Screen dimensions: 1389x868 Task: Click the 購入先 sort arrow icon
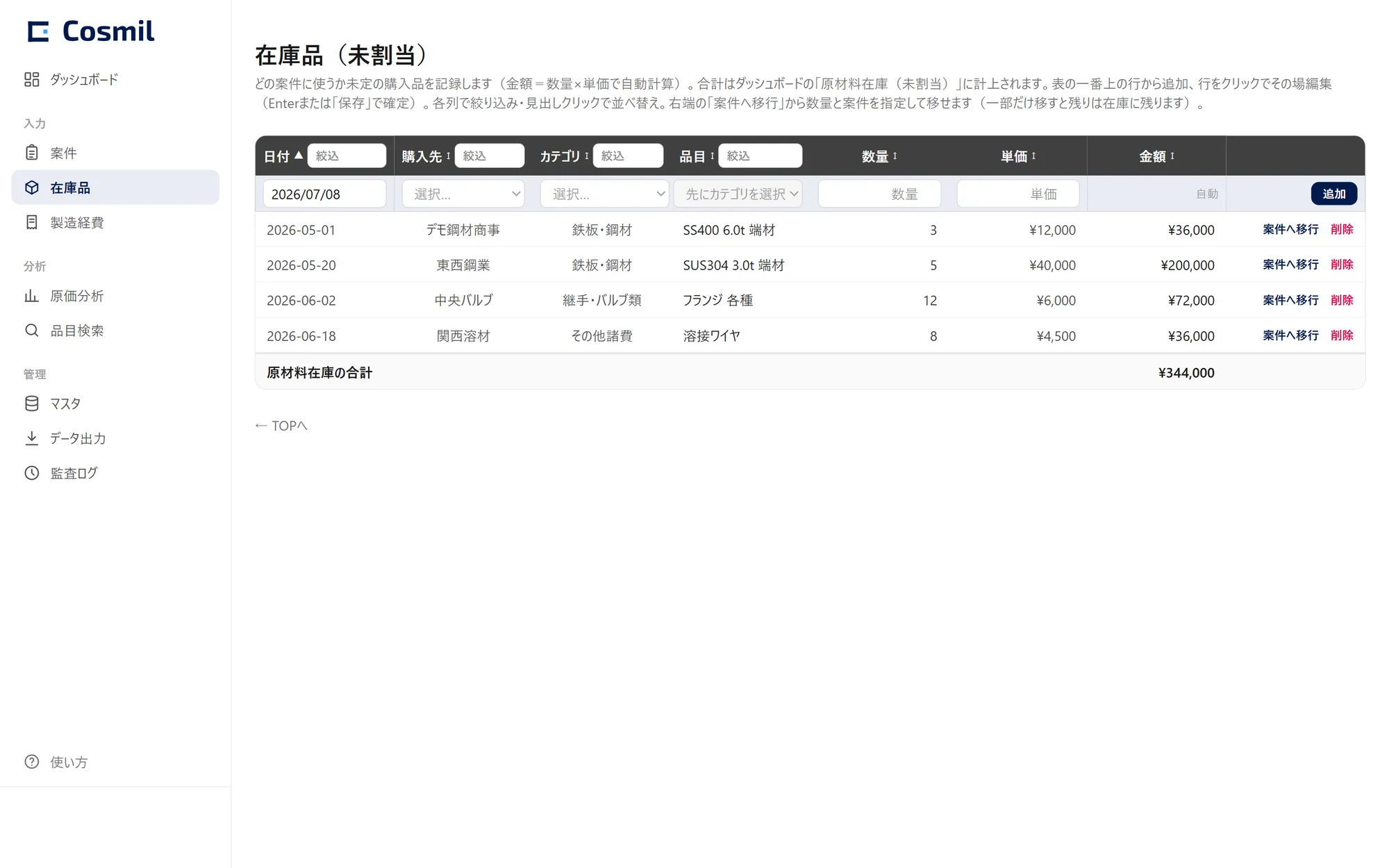[x=448, y=156]
